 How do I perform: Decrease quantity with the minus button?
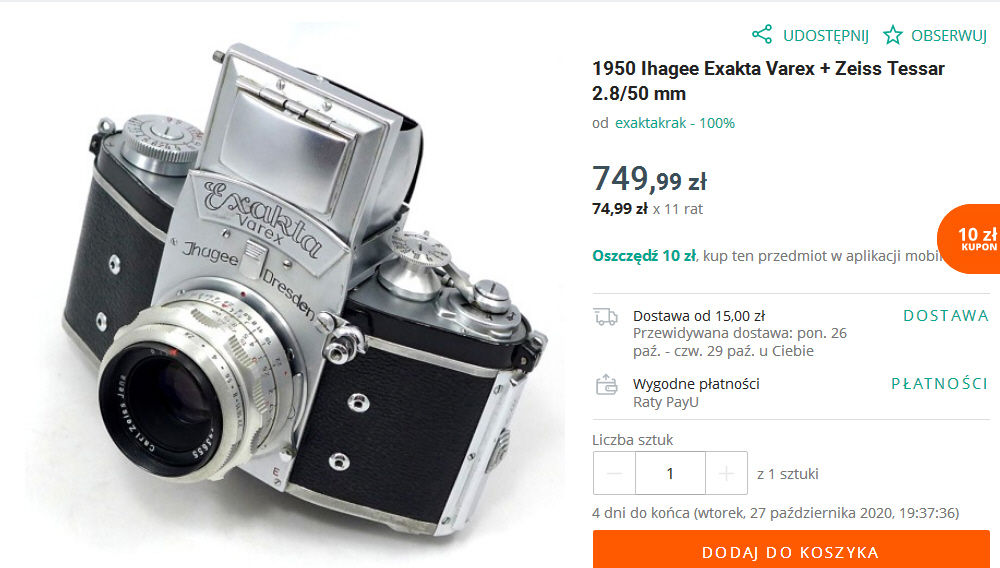614,473
